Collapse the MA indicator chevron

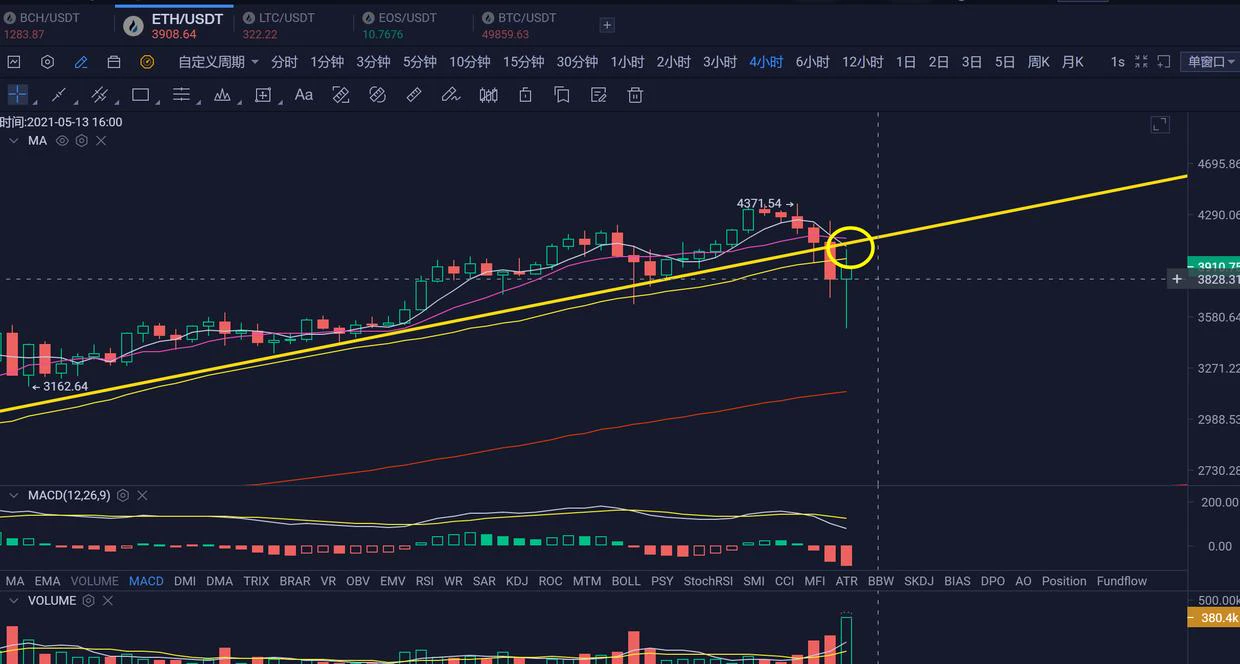13,141
